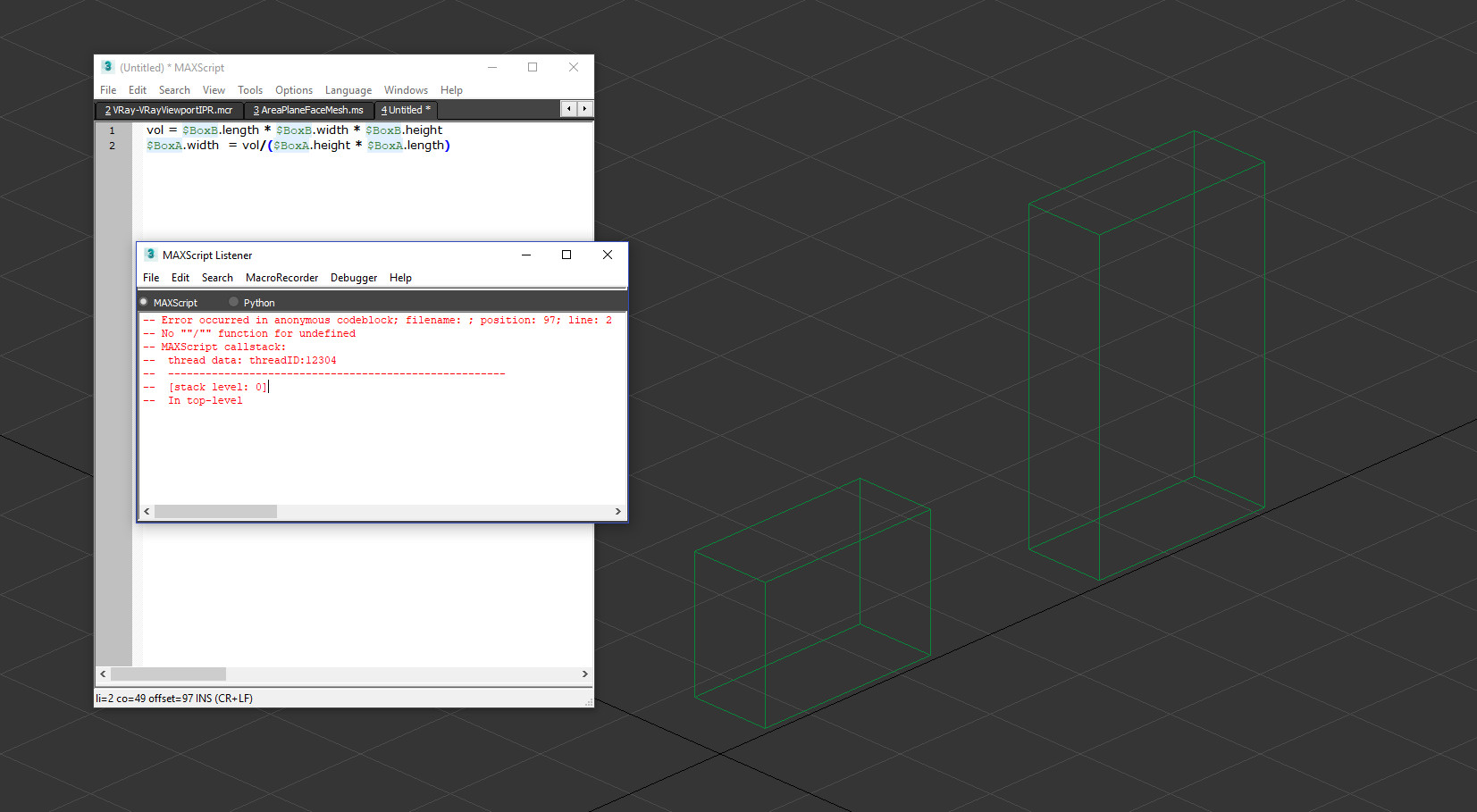Click the right tab-scroll arrow in the editor

pos(584,108)
